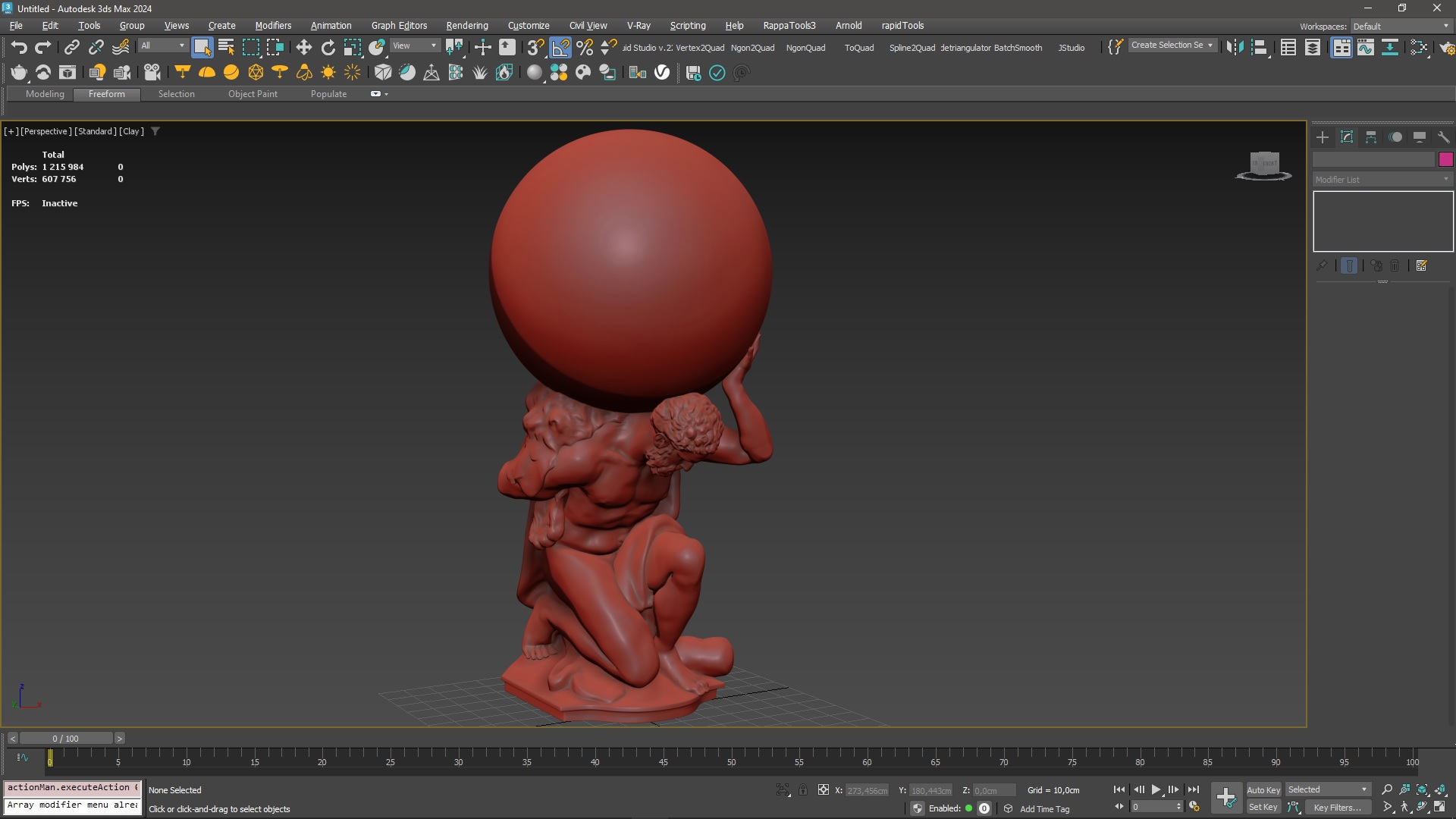Open Time Configuration clock icon
Viewport: 1456px width, 819px height.
[1194, 807]
